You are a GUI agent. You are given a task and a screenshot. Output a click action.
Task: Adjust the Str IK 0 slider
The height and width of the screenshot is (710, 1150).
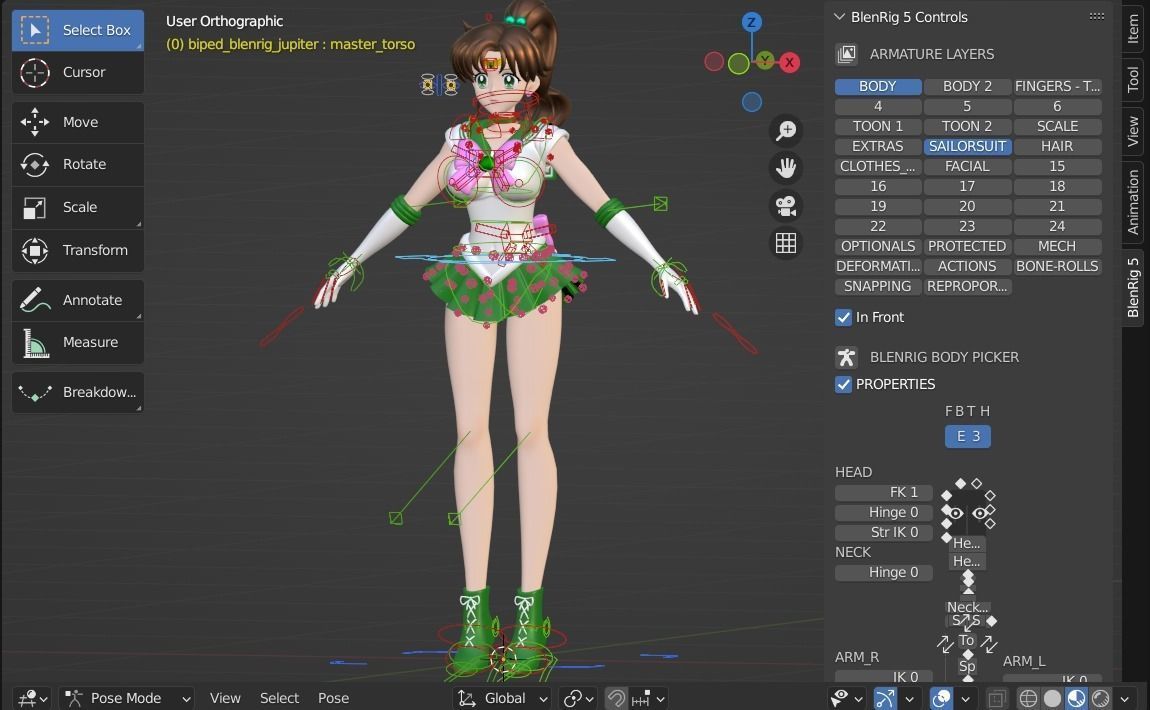click(x=884, y=532)
